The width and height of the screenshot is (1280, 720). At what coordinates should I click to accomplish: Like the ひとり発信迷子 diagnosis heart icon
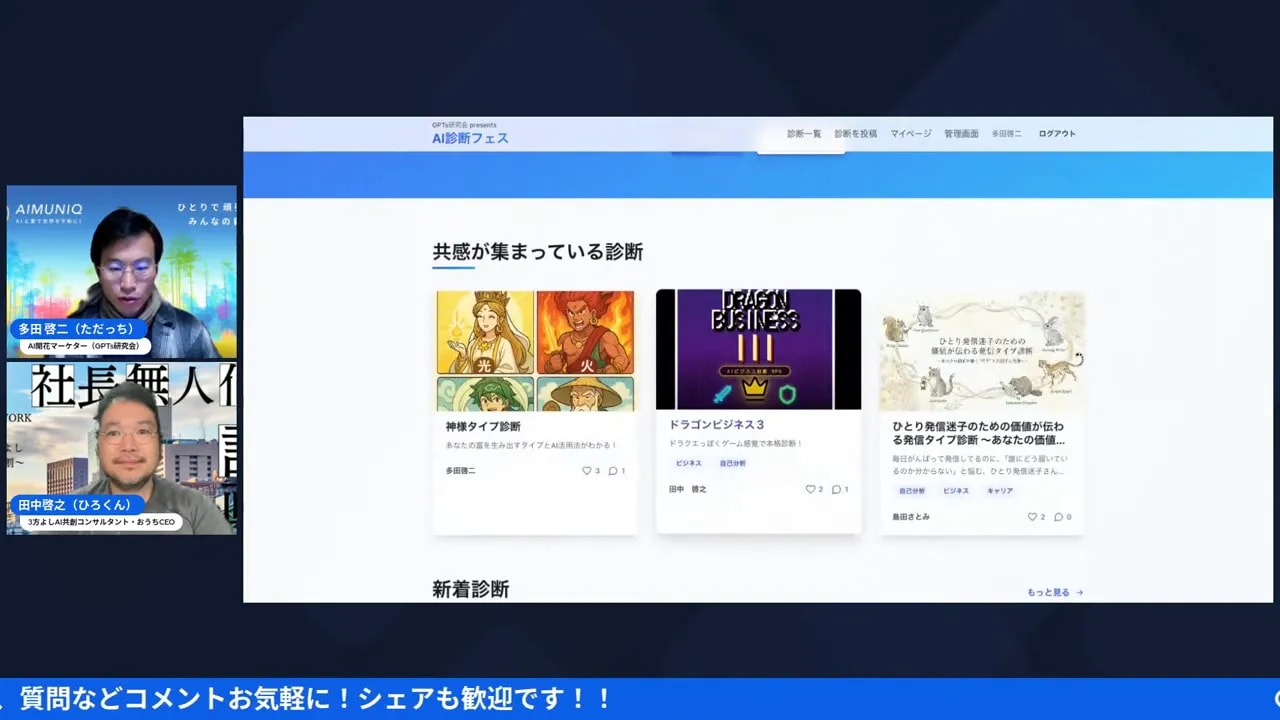click(x=1034, y=517)
